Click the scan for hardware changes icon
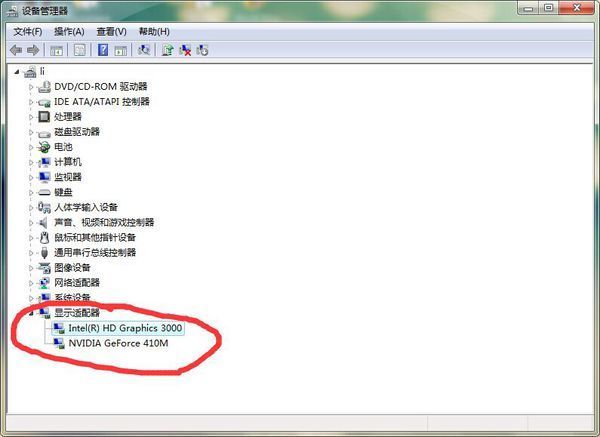 (x=145, y=49)
